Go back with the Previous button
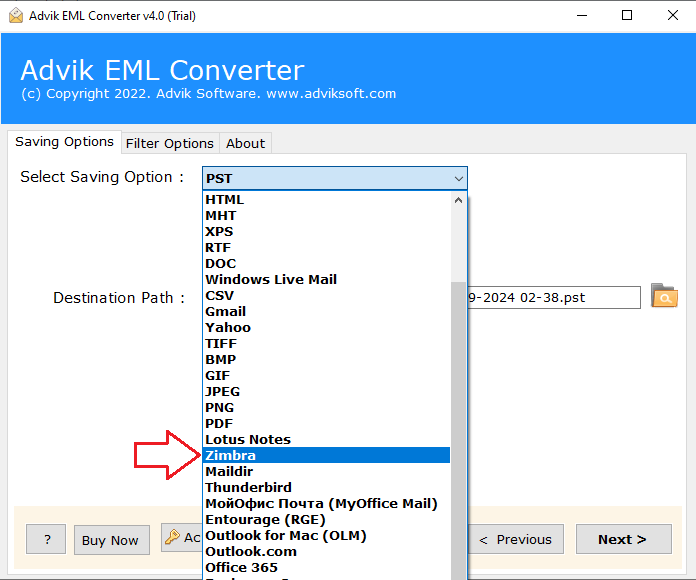Viewport: 696px width, 580px height. [515, 539]
